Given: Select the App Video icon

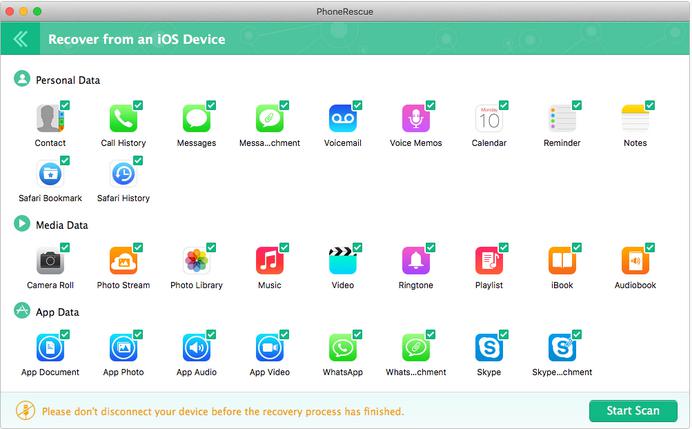Looking at the screenshot, I should tap(269, 347).
